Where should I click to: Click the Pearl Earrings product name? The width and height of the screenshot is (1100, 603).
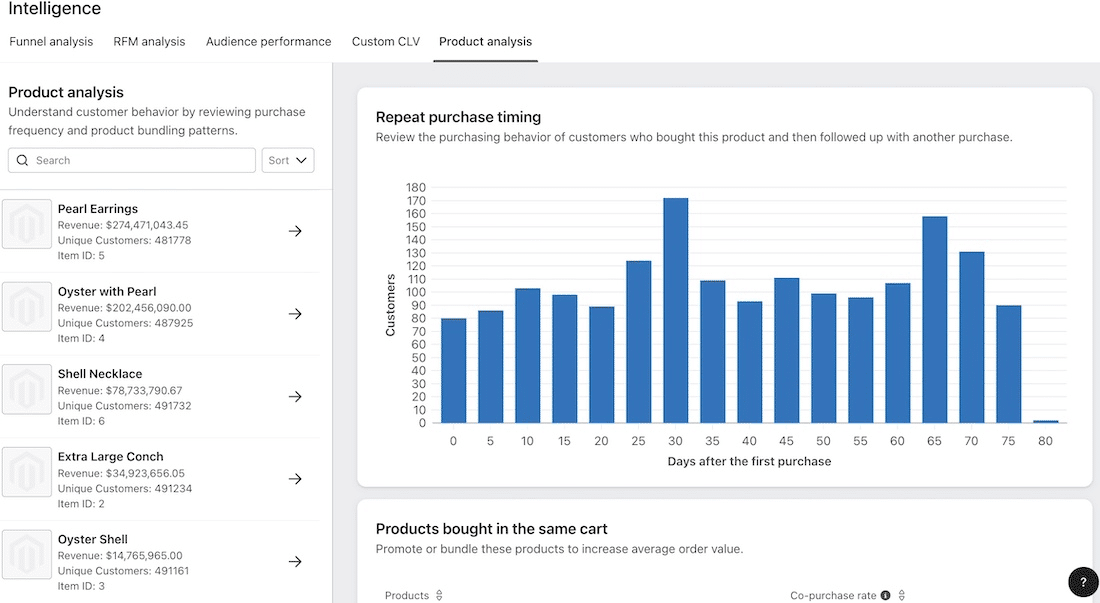(x=98, y=208)
